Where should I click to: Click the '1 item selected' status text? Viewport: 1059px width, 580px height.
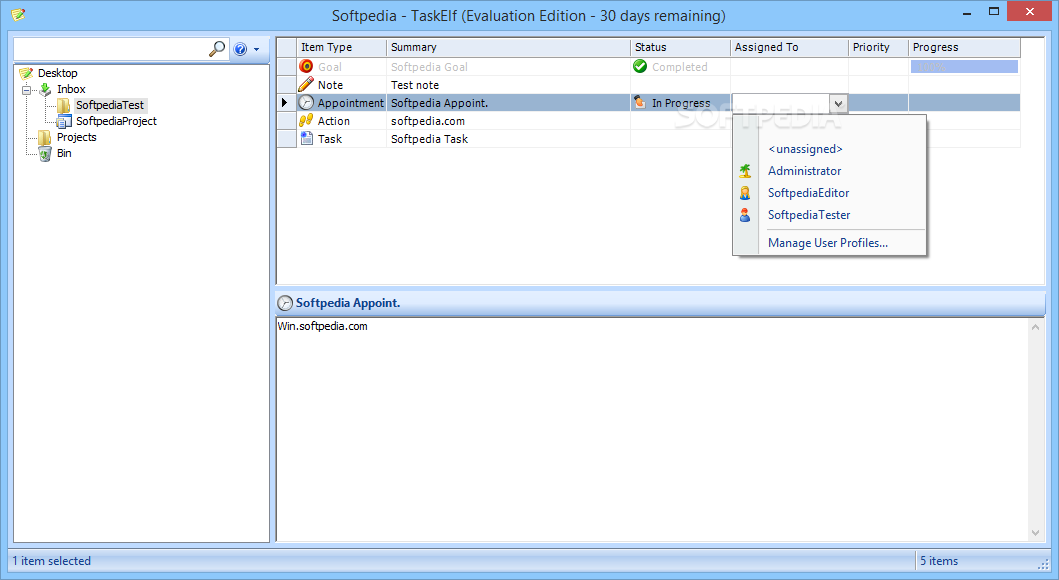coord(51,560)
